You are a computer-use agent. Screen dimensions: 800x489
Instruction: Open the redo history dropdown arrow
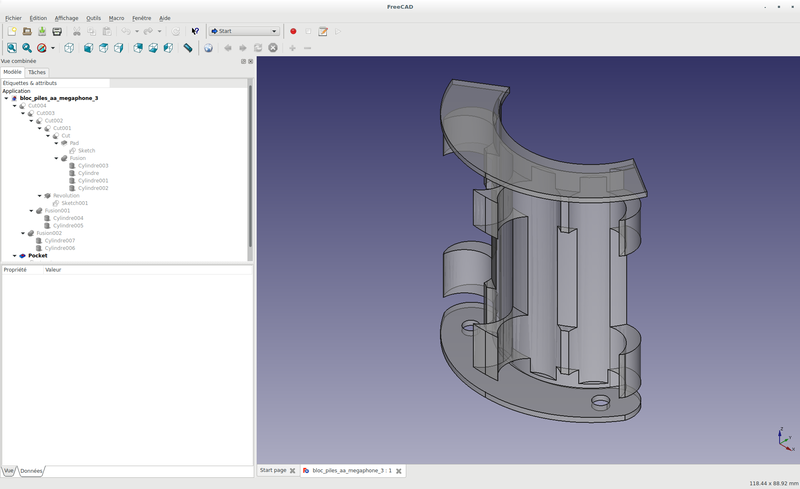coord(159,31)
